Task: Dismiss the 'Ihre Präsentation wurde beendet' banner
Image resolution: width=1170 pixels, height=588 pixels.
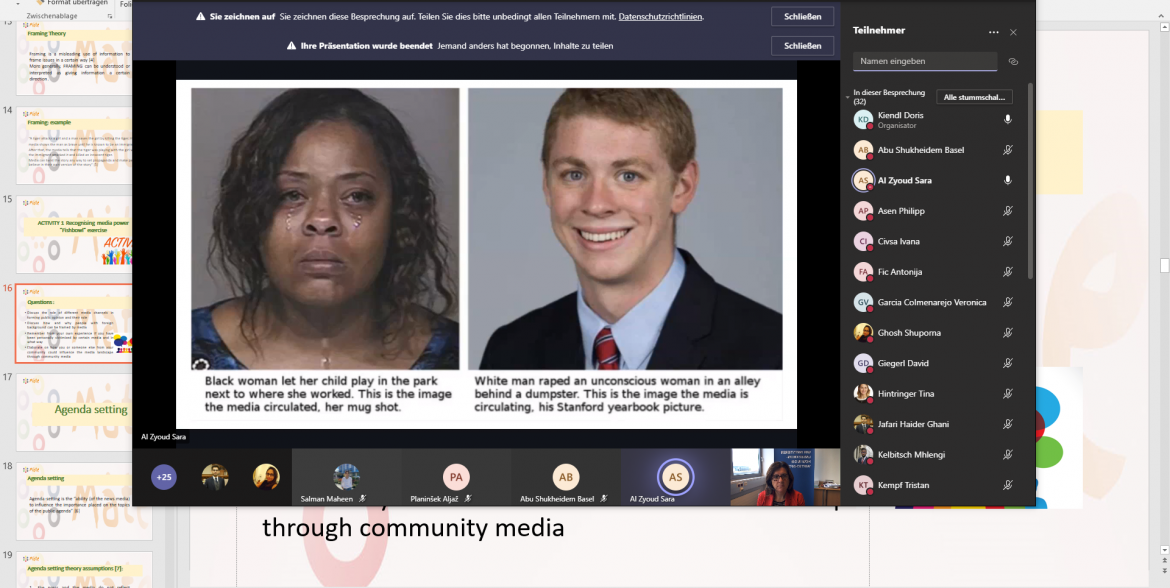Action: pos(802,46)
